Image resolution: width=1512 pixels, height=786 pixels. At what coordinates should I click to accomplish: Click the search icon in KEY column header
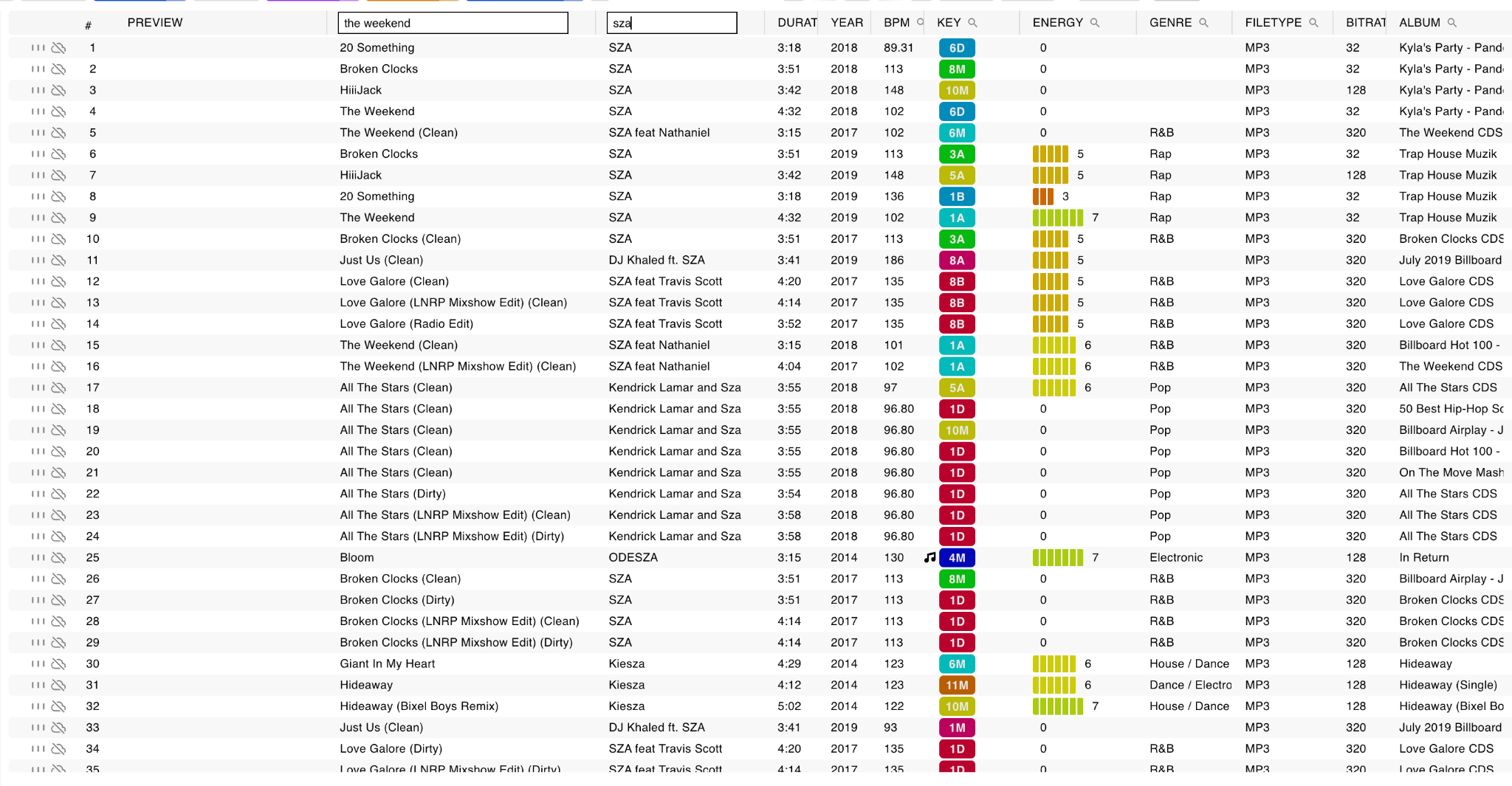(972, 23)
